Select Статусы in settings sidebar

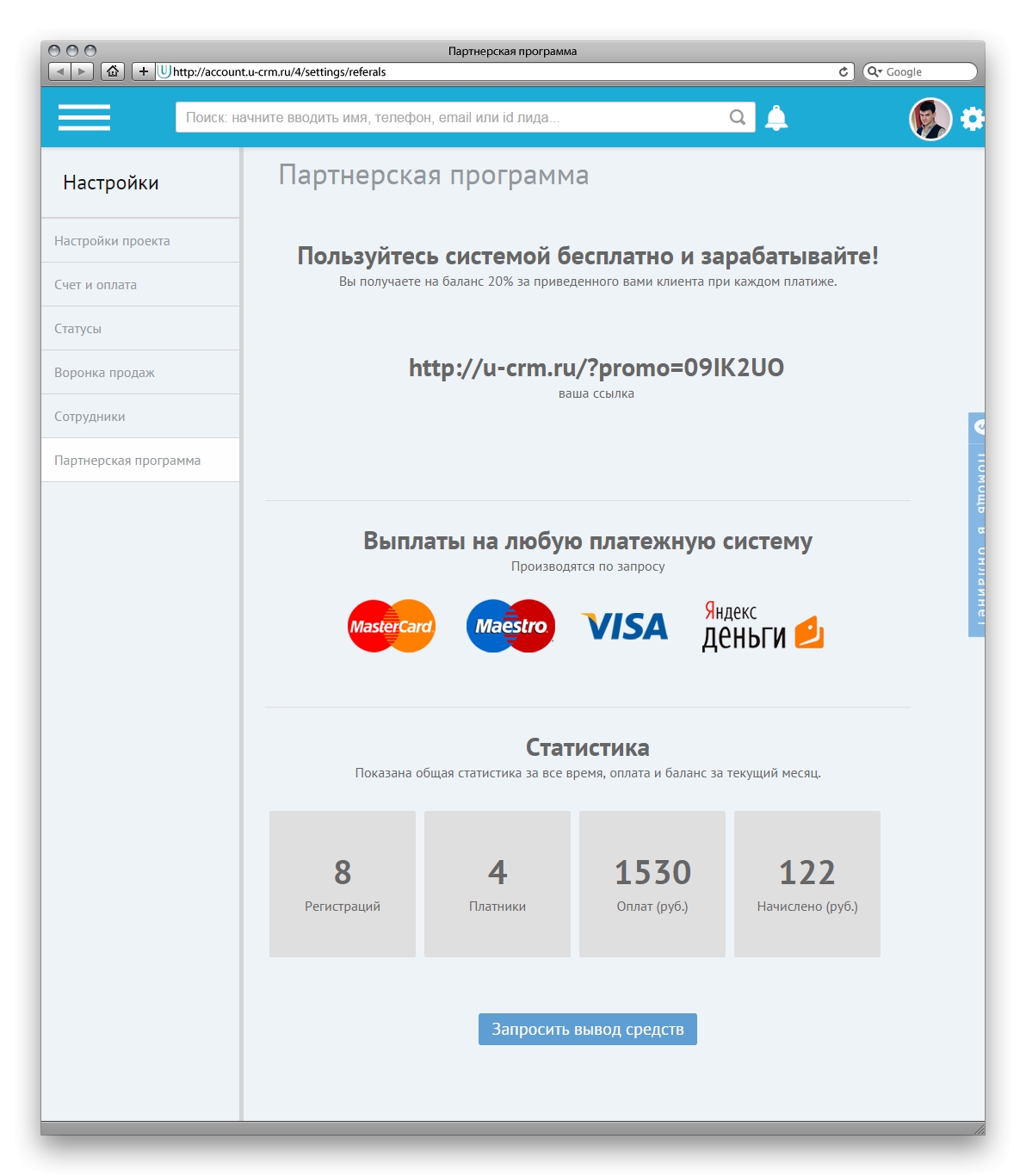pyautogui.click(x=140, y=328)
